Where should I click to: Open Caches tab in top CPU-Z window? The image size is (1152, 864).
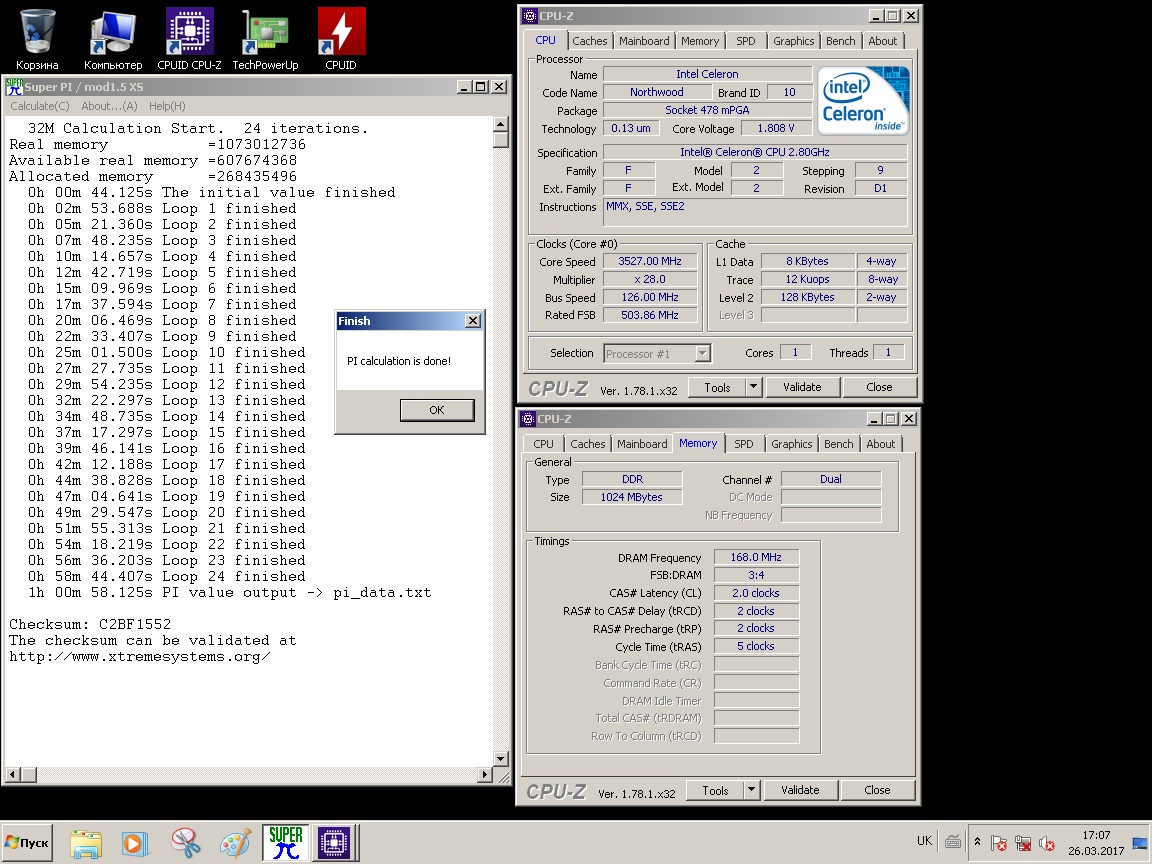pos(590,41)
